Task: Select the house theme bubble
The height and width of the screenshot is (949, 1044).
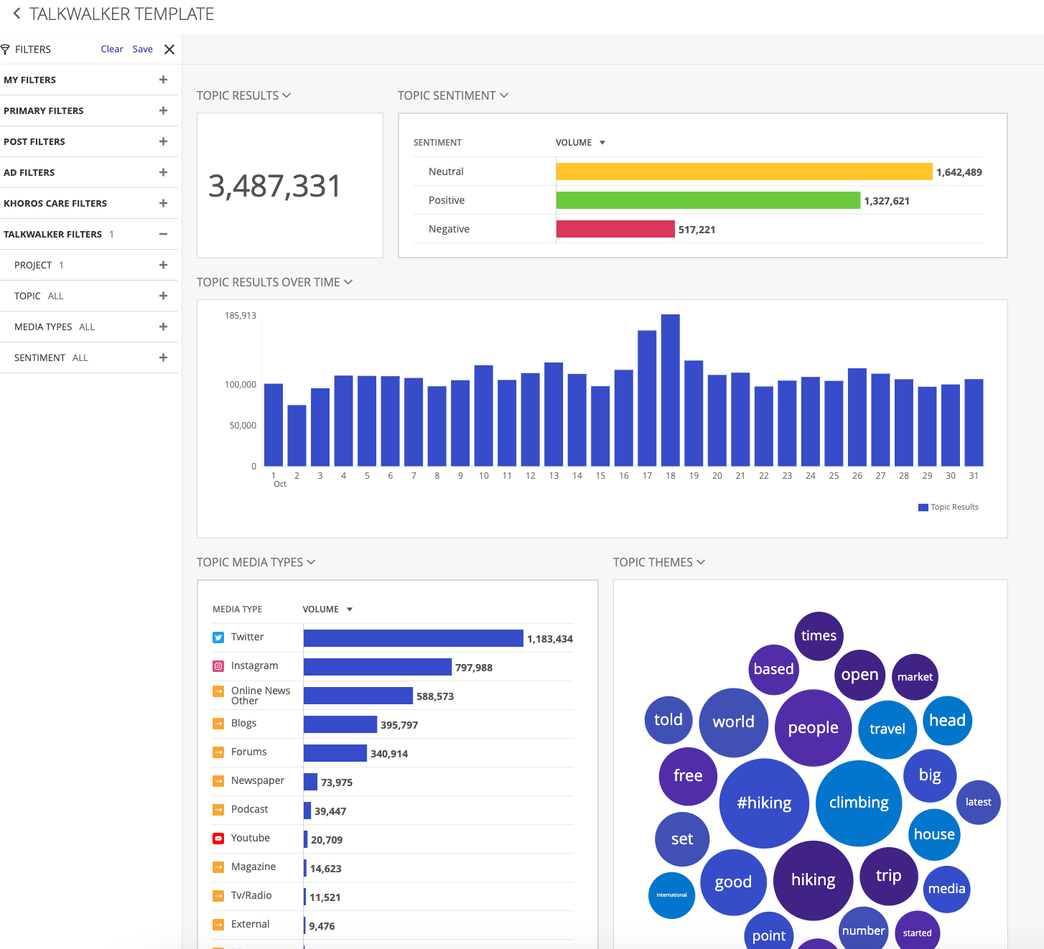Action: point(934,834)
